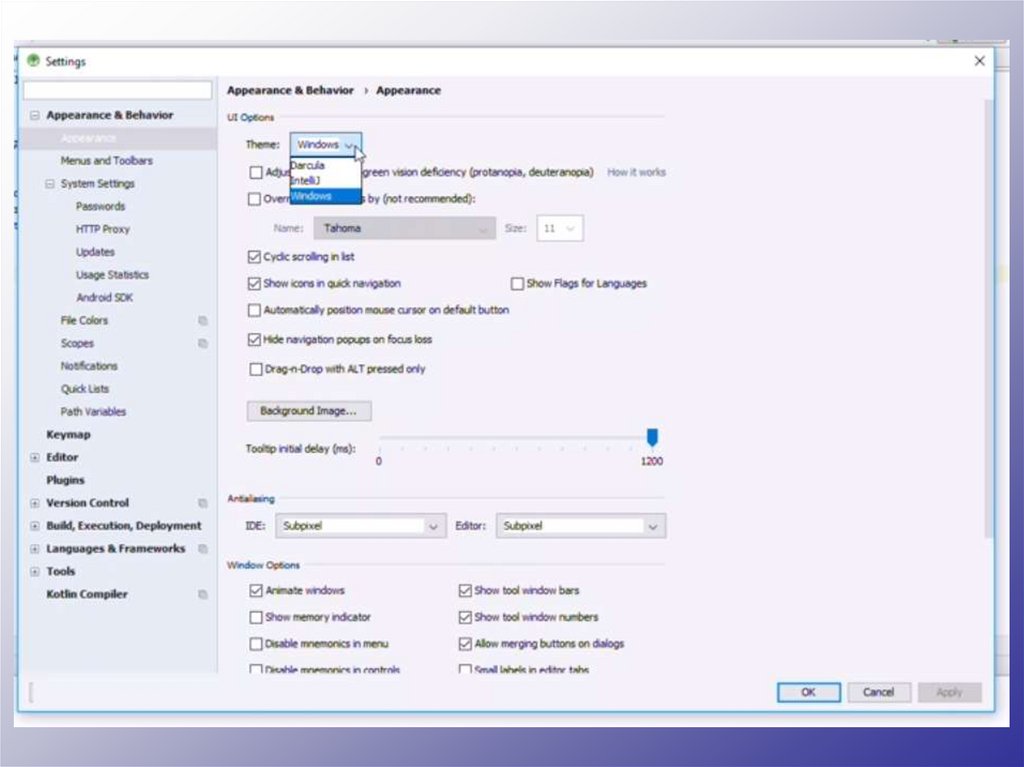Enable Automatically position mouse cursor on default button

tap(254, 310)
